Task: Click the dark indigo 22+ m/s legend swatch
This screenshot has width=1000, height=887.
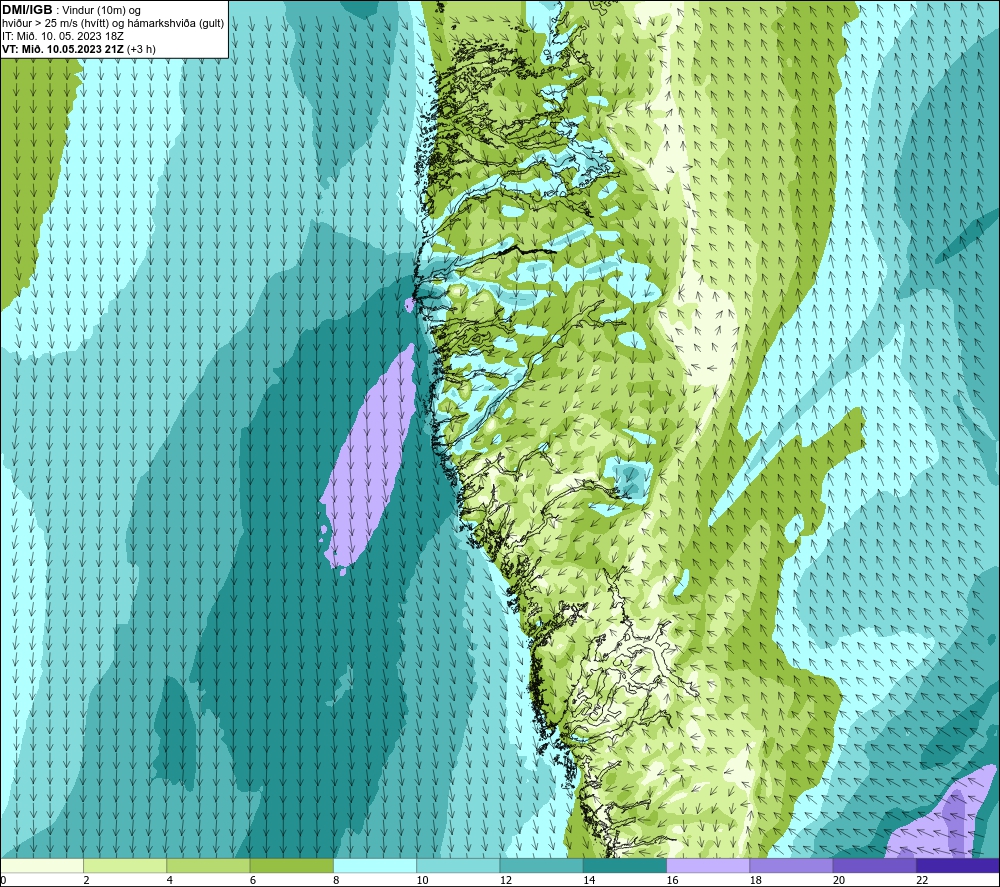Action: (957, 865)
